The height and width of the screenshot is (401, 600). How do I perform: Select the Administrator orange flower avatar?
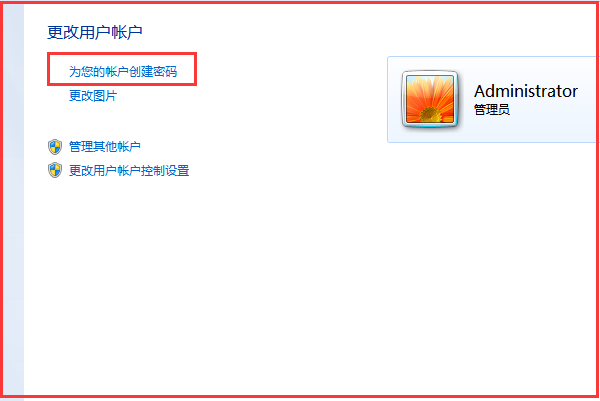430,99
